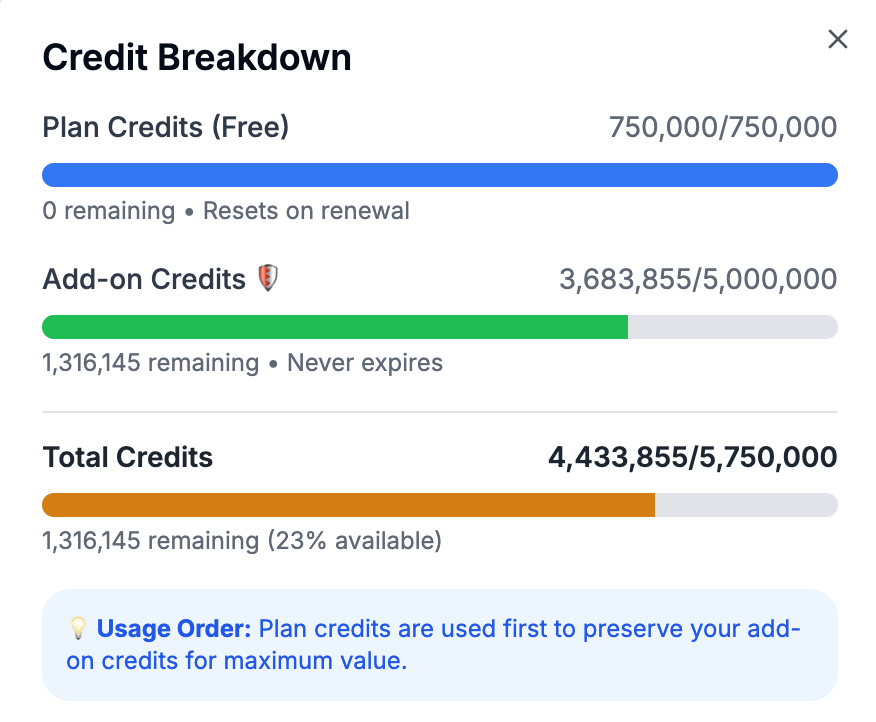Click the unfilled gray part of Total bar
Screen dimensions: 876x722
tap(746, 505)
